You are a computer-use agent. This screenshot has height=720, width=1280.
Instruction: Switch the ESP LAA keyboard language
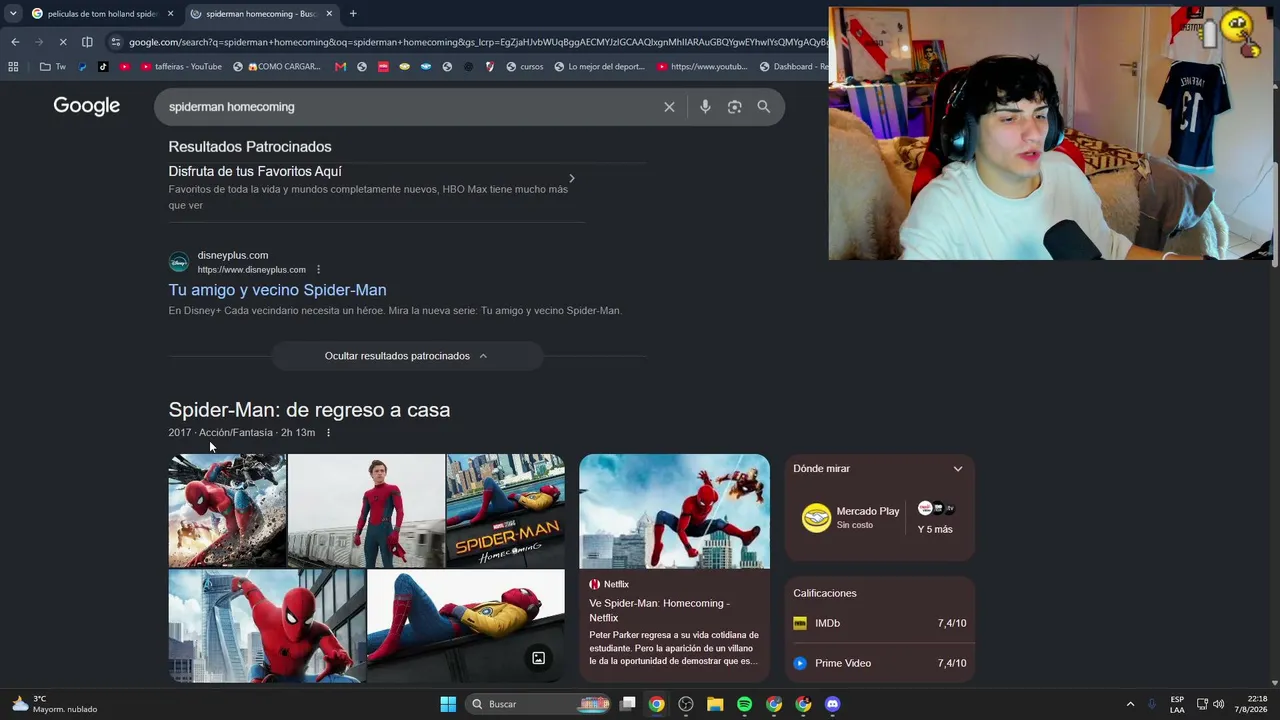click(1177, 704)
